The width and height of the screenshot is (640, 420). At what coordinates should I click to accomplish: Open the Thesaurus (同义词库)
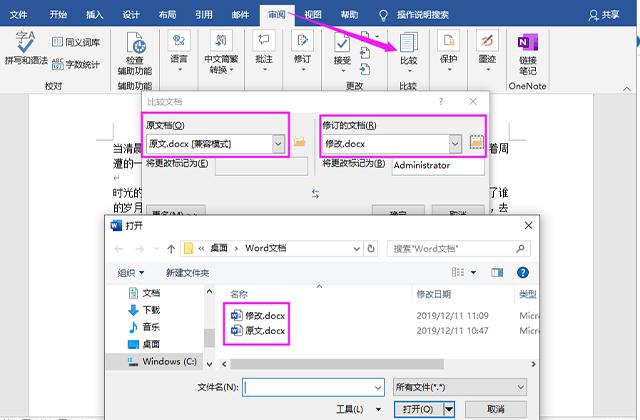(76, 42)
